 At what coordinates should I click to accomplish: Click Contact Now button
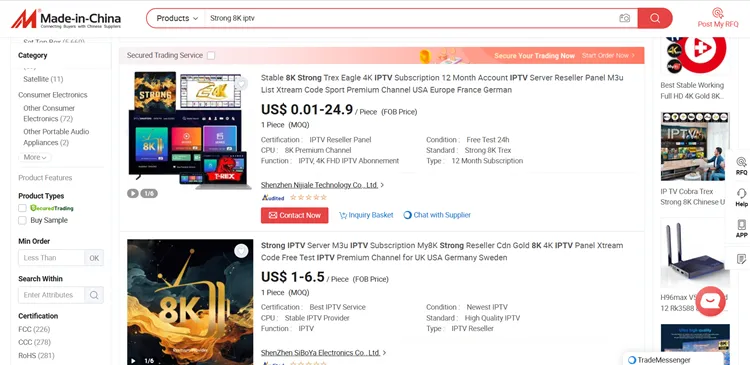295,215
